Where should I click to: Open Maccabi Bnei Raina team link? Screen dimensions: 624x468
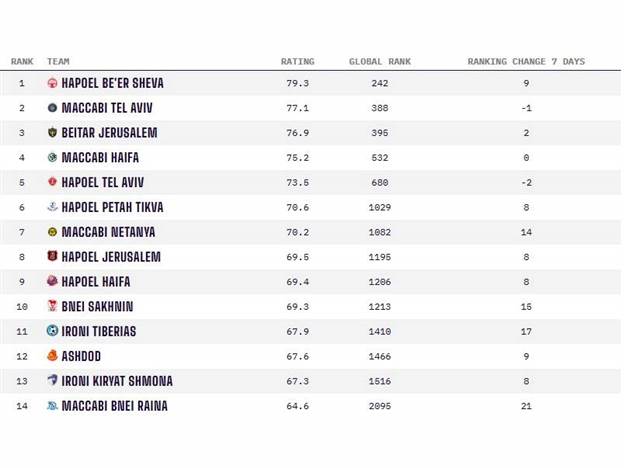[114, 406]
